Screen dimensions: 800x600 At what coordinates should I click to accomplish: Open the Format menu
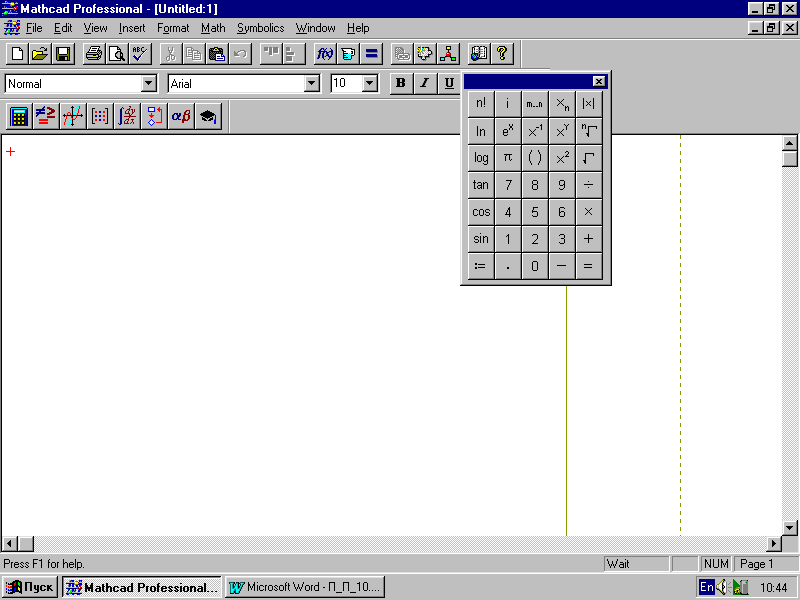coord(173,28)
